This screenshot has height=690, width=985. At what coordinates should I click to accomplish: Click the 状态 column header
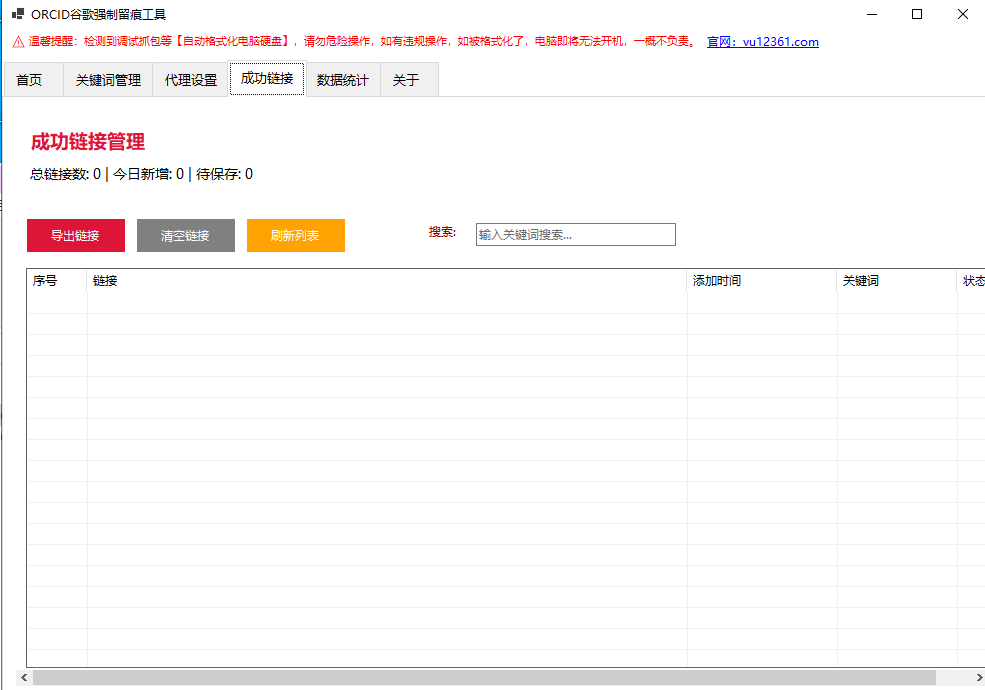tap(972, 281)
